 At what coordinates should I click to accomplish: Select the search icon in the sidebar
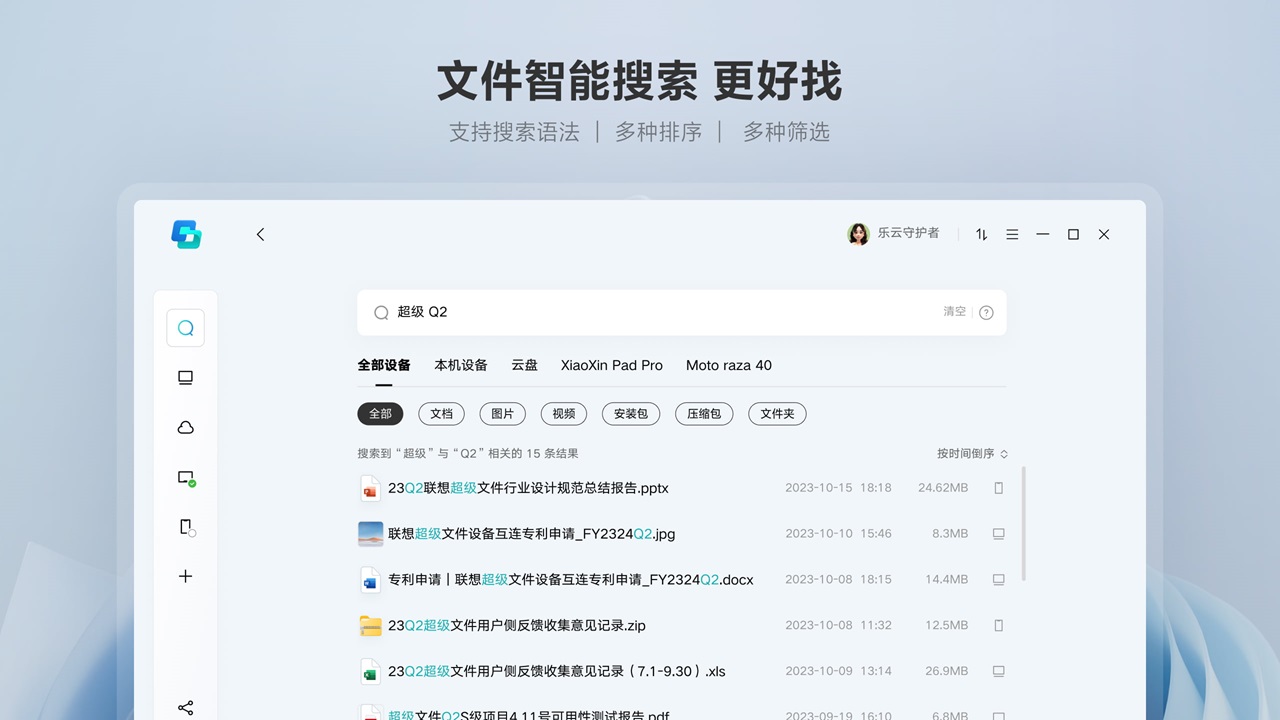pos(185,327)
